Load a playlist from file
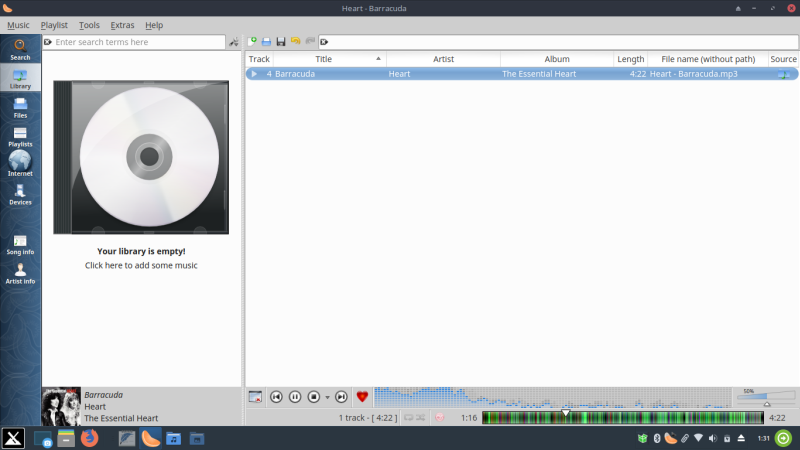 pyautogui.click(x=266, y=41)
